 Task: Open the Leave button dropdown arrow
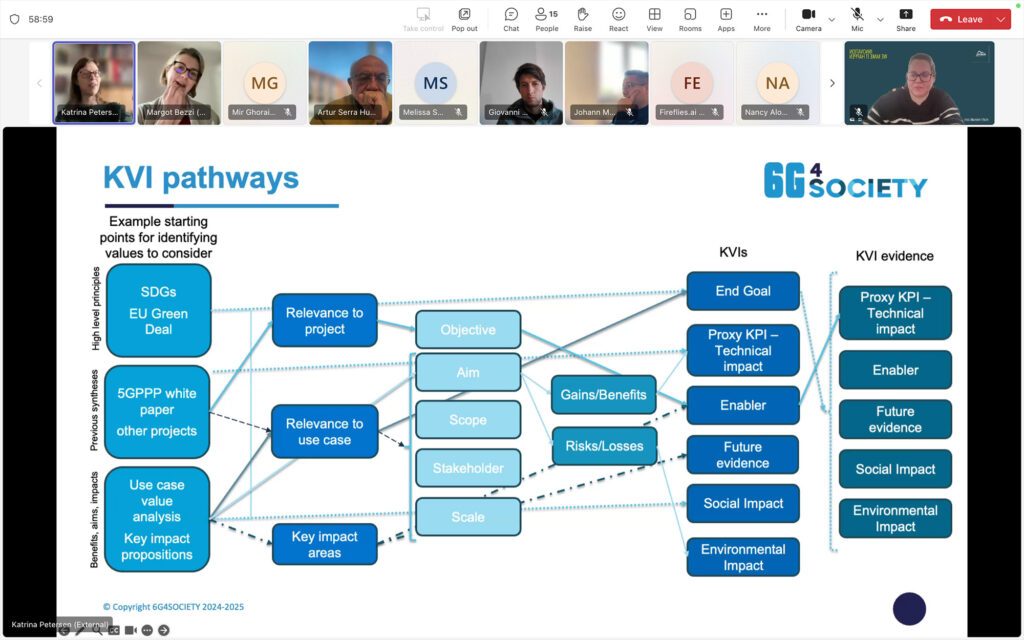(1000, 19)
